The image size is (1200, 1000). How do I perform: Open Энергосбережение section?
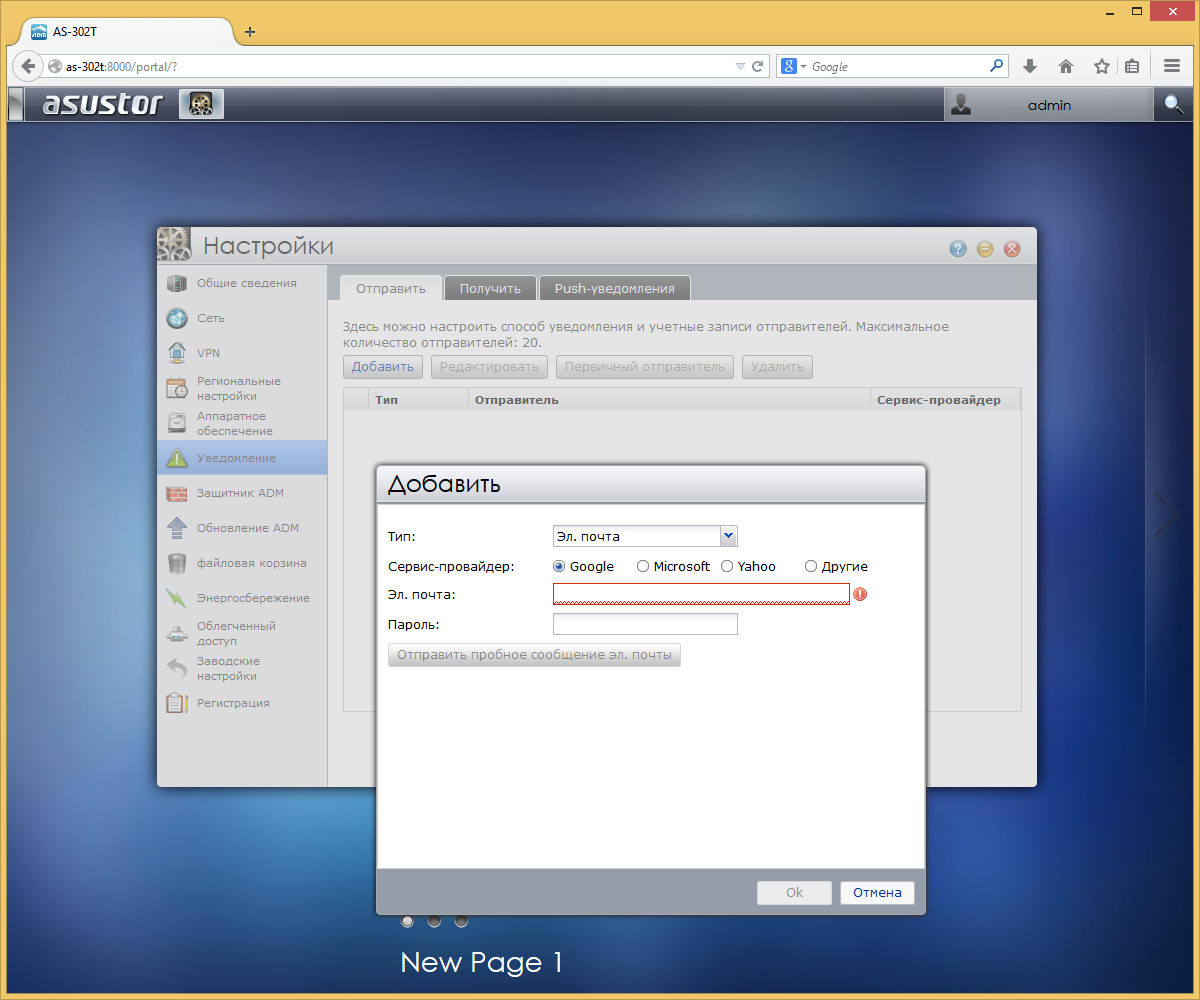pyautogui.click(x=242, y=598)
